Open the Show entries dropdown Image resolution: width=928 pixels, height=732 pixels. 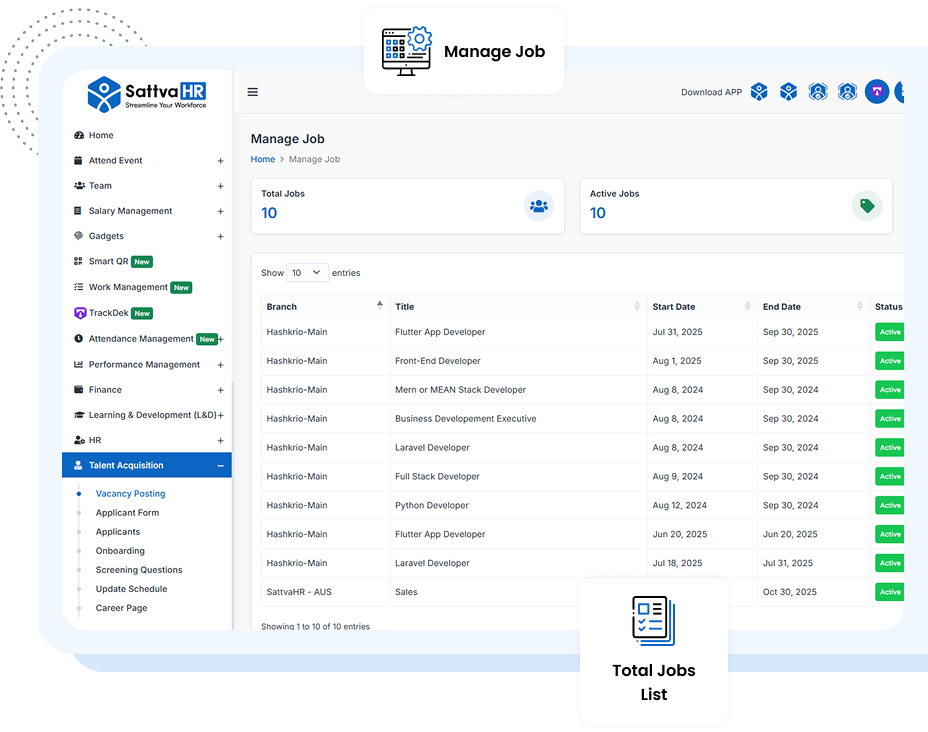(x=307, y=272)
